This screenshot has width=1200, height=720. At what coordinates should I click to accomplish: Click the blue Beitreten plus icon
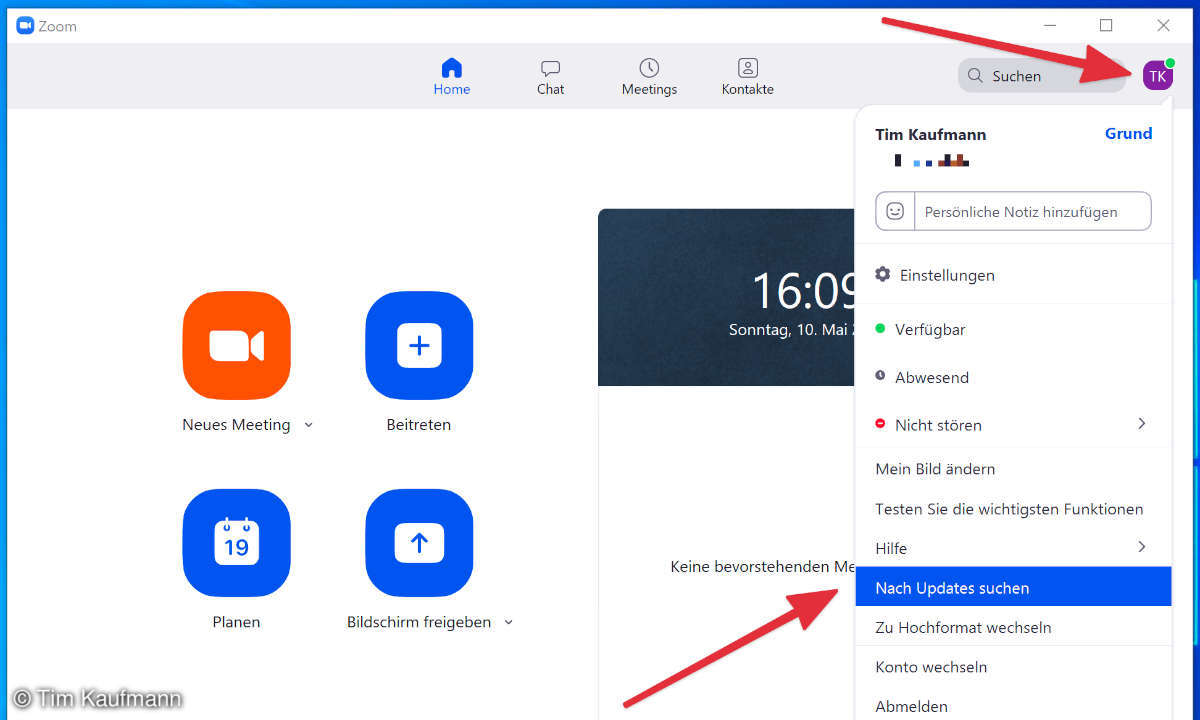tap(419, 346)
